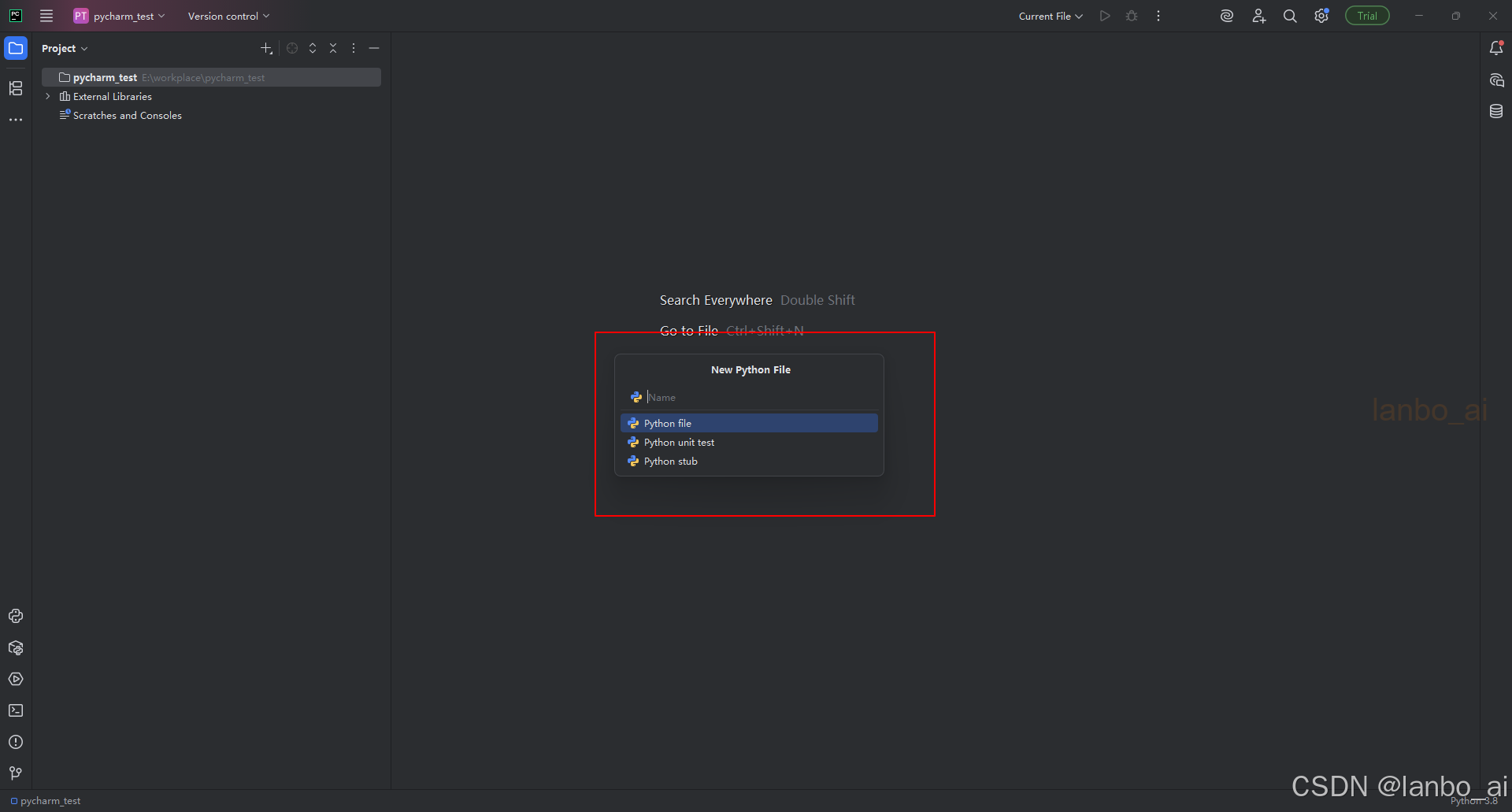Open the Project view dropdown
Viewport: 1512px width, 812px height.
point(64,48)
